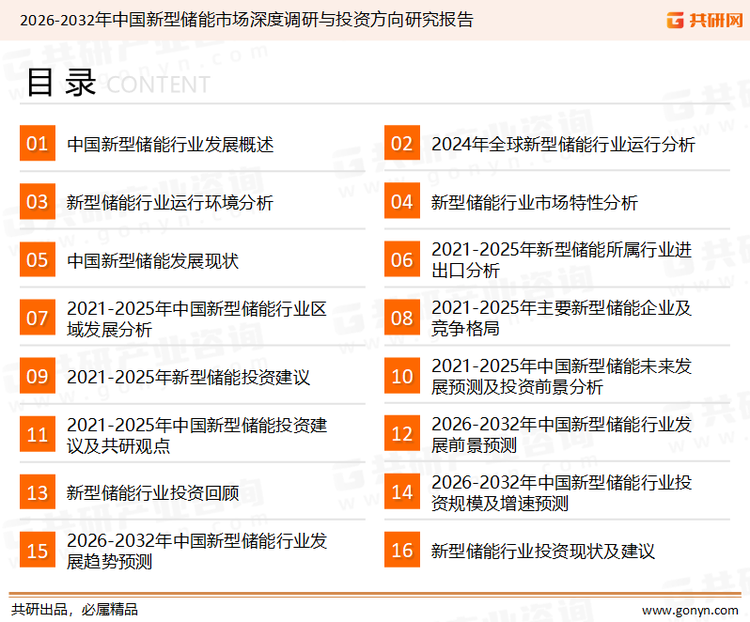
Task: Click the orange 14 number box
Action: click(x=402, y=492)
